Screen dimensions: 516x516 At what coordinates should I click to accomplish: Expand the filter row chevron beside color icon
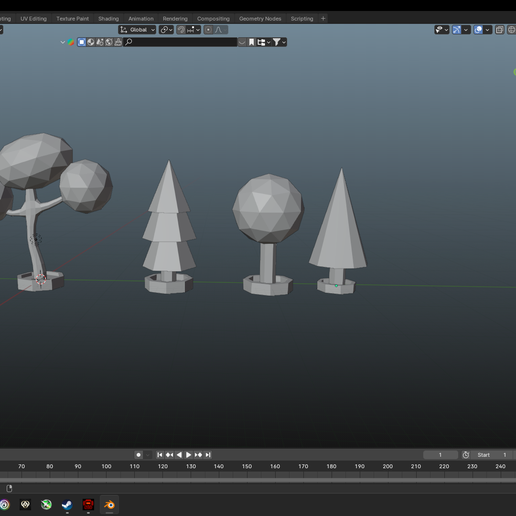(62, 42)
